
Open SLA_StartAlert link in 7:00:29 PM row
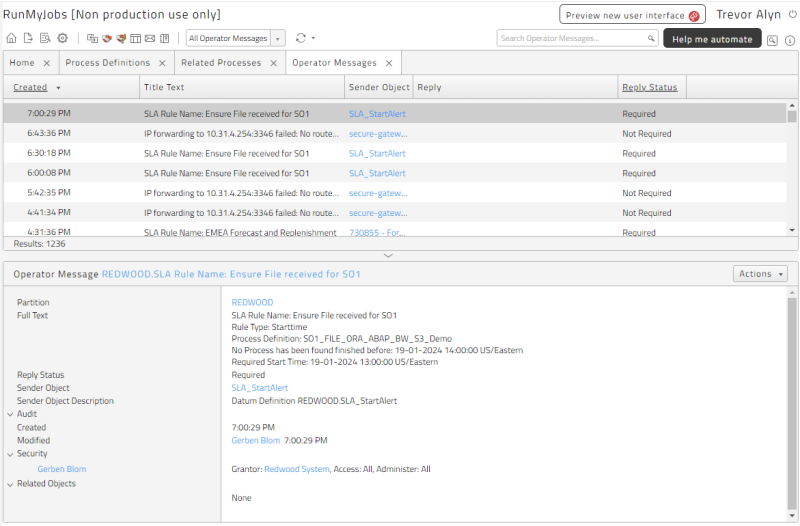pos(377,114)
